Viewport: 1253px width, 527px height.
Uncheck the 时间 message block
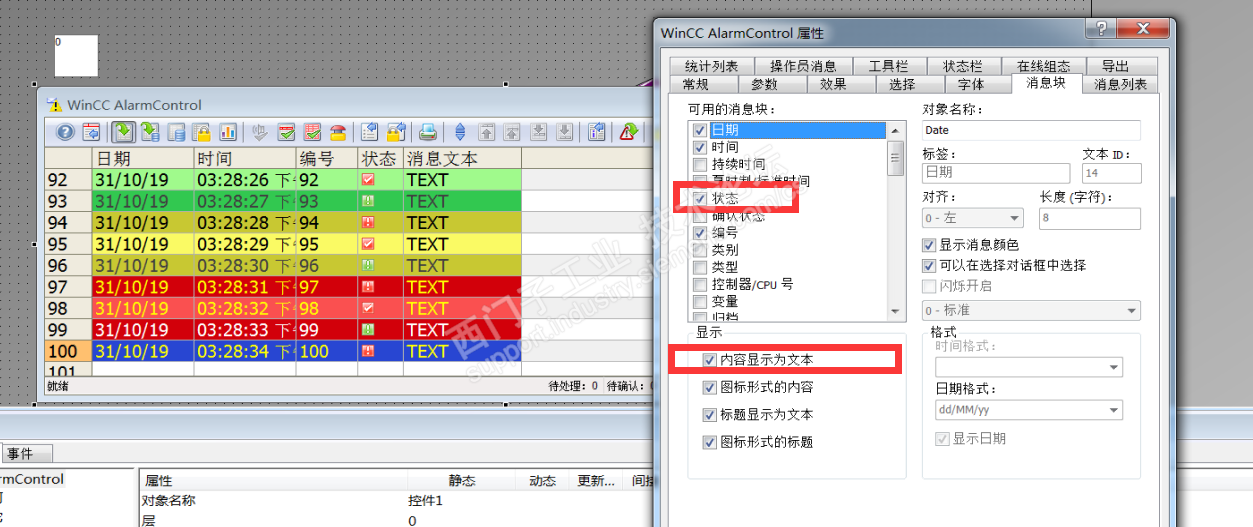(x=700, y=147)
